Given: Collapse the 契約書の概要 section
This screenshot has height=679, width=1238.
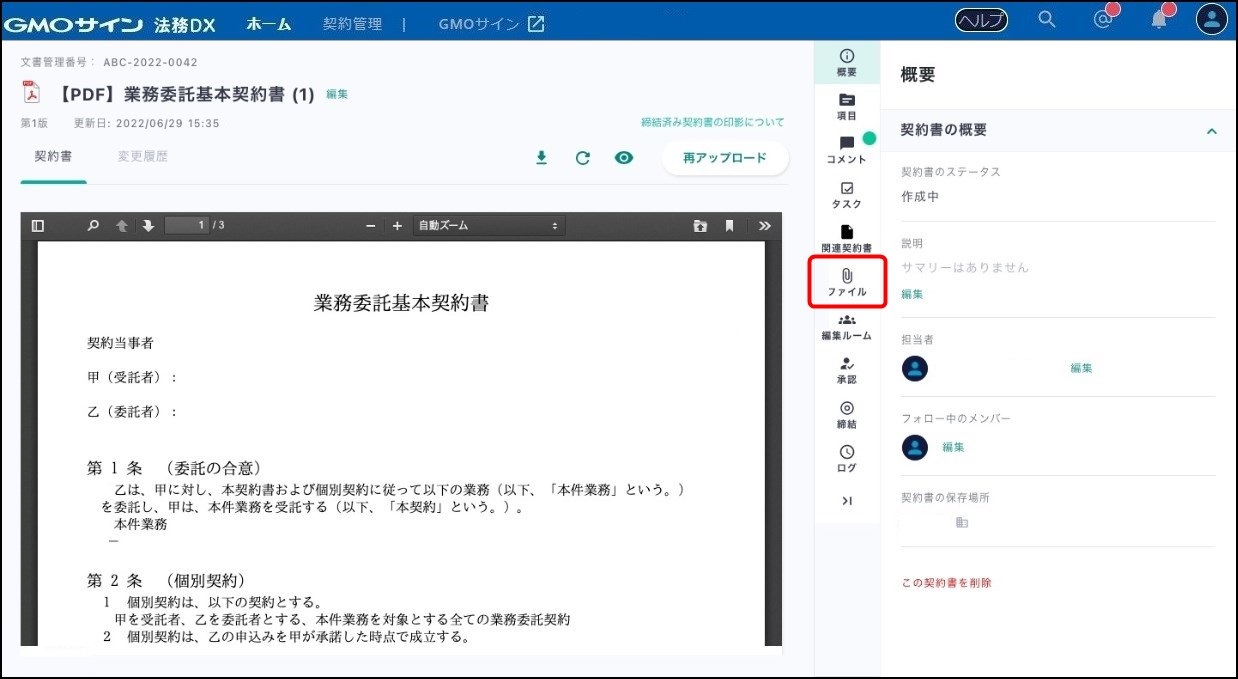Looking at the screenshot, I should 1211,131.
